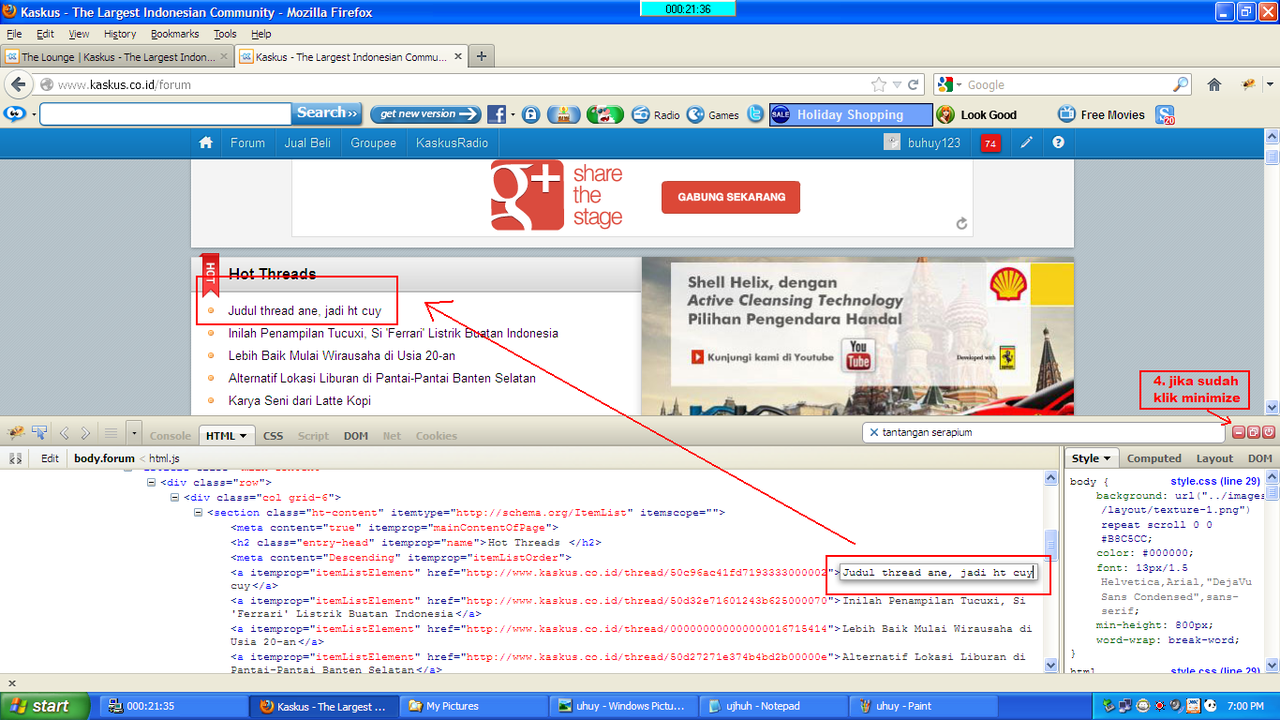
Task: Switch to Computed side panel tab
Action: pos(1154,459)
